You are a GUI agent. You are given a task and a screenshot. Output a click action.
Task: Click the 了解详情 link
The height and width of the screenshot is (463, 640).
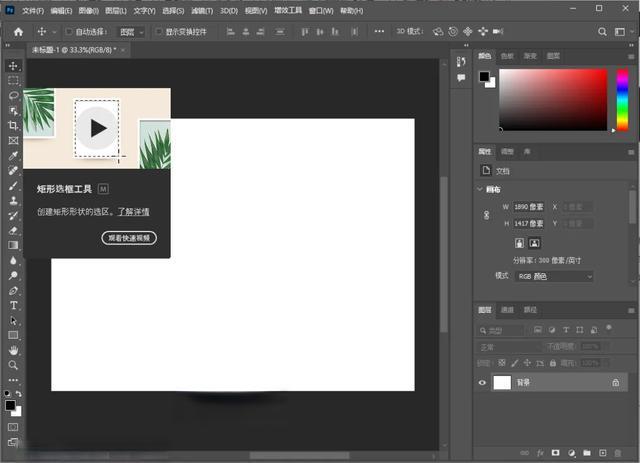tap(133, 212)
